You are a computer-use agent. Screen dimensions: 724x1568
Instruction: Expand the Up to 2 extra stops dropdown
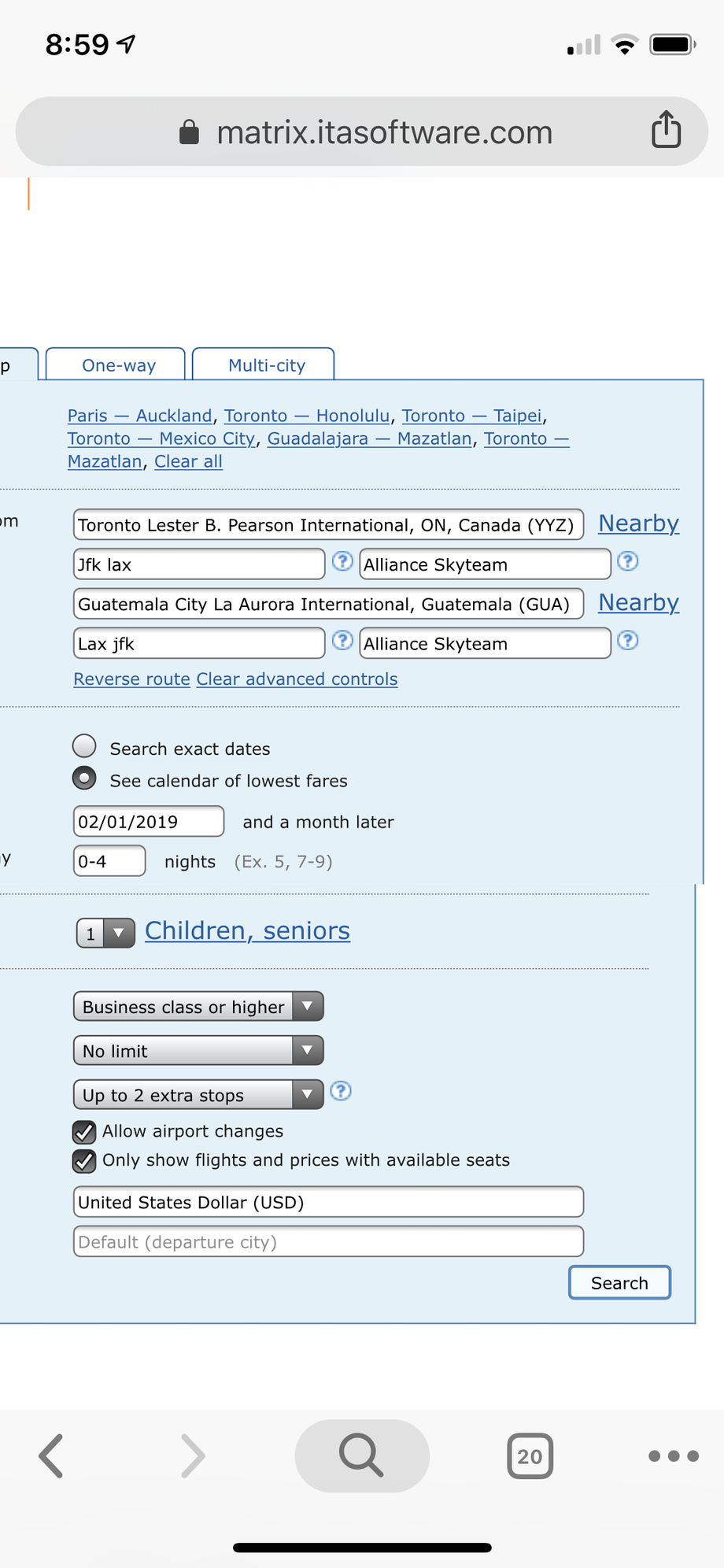tap(198, 1095)
